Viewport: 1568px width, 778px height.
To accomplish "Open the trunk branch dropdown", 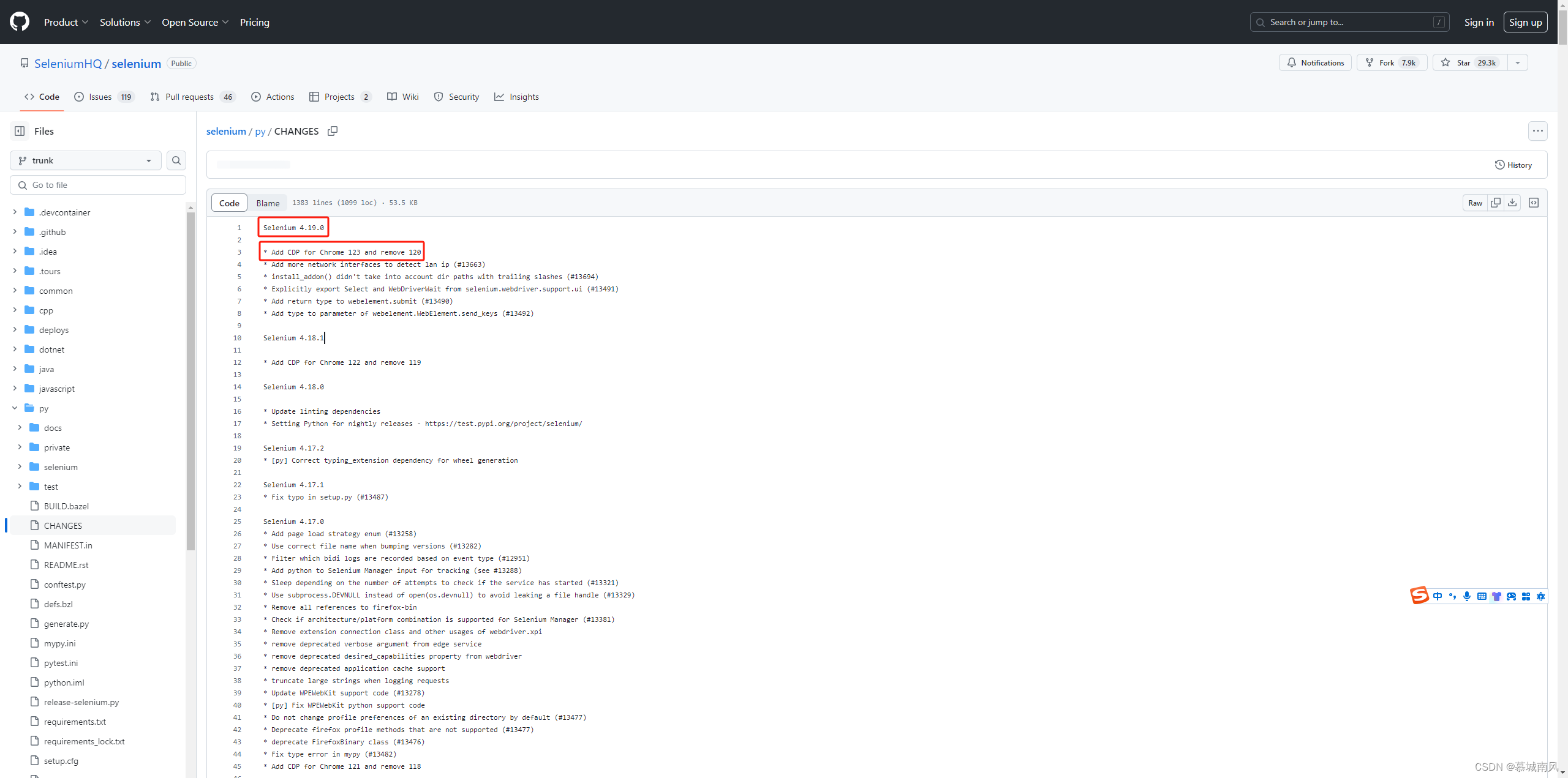I will 85,160.
